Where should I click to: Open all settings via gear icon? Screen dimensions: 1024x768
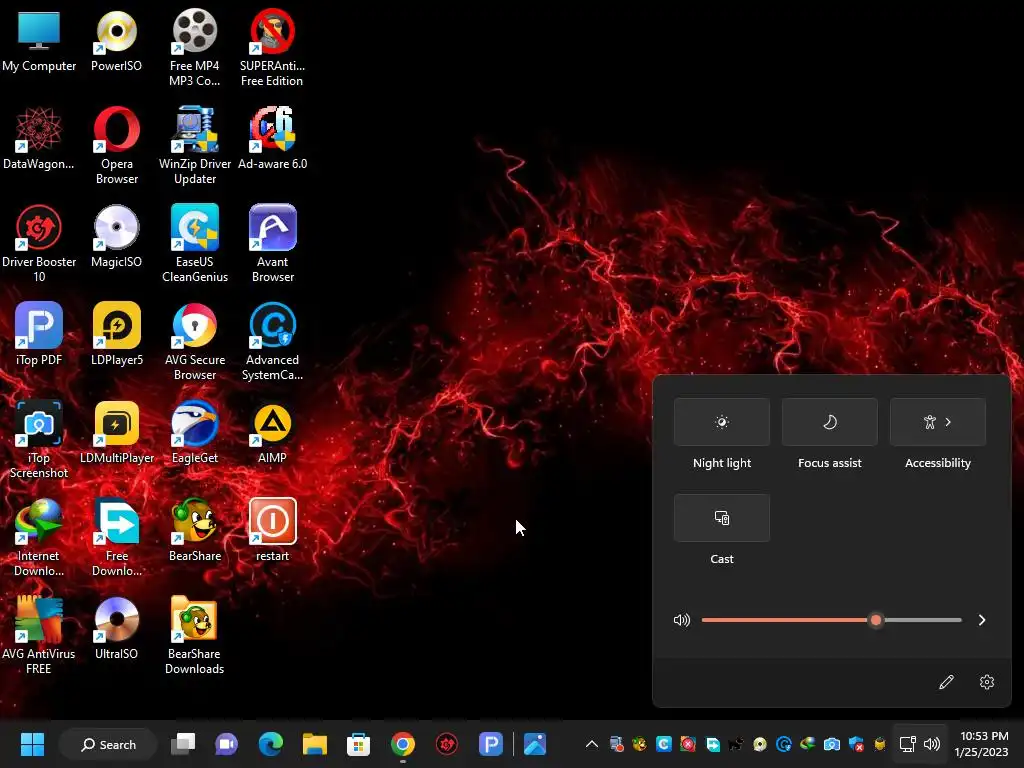987,682
